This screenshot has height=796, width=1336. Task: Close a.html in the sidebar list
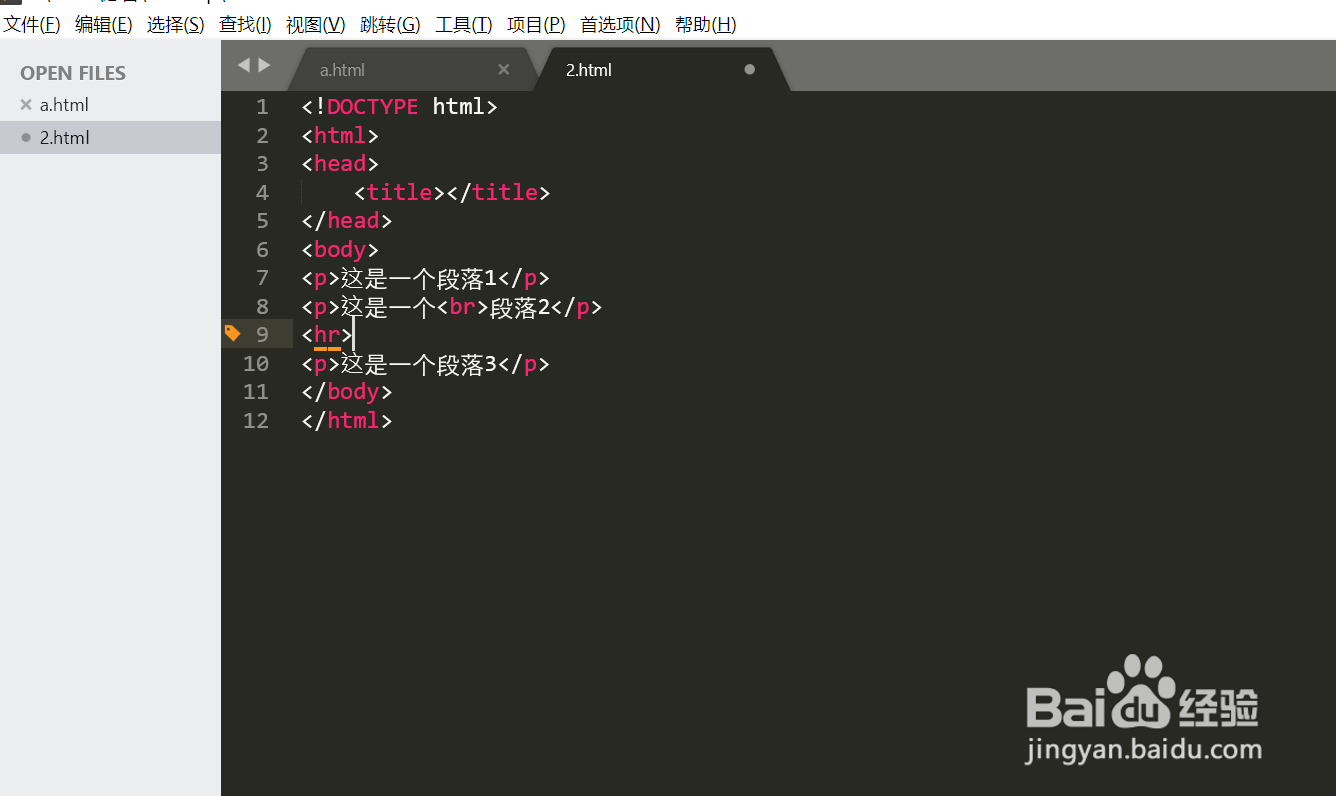pyautogui.click(x=26, y=104)
